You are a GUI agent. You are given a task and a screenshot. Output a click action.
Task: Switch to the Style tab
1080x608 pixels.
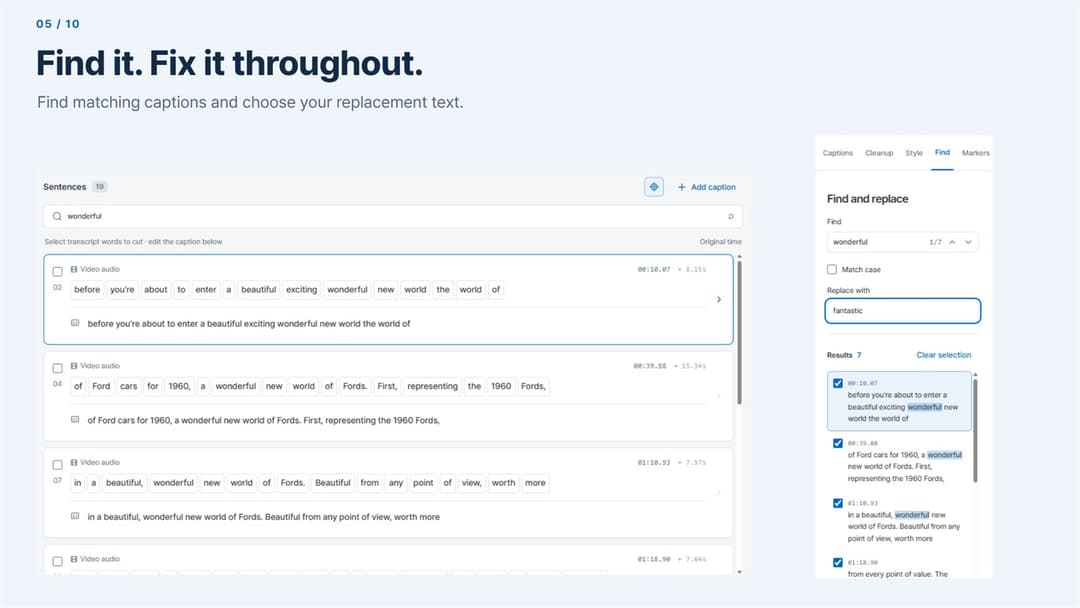click(x=914, y=153)
